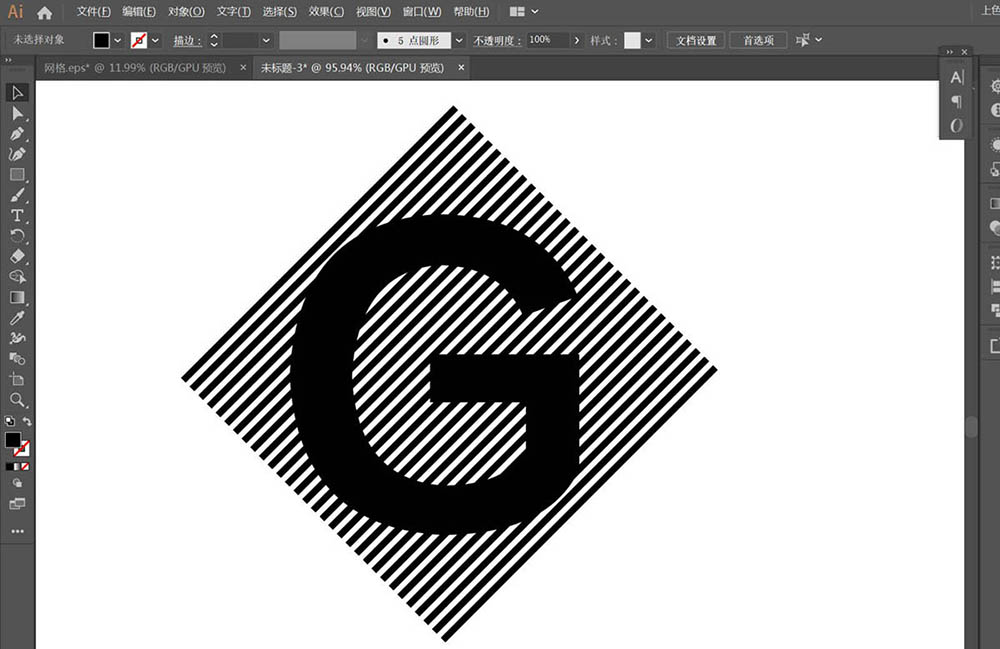Screen dimensions: 1000x649
Task: Reset default fill and stroke
Action: 10,421
